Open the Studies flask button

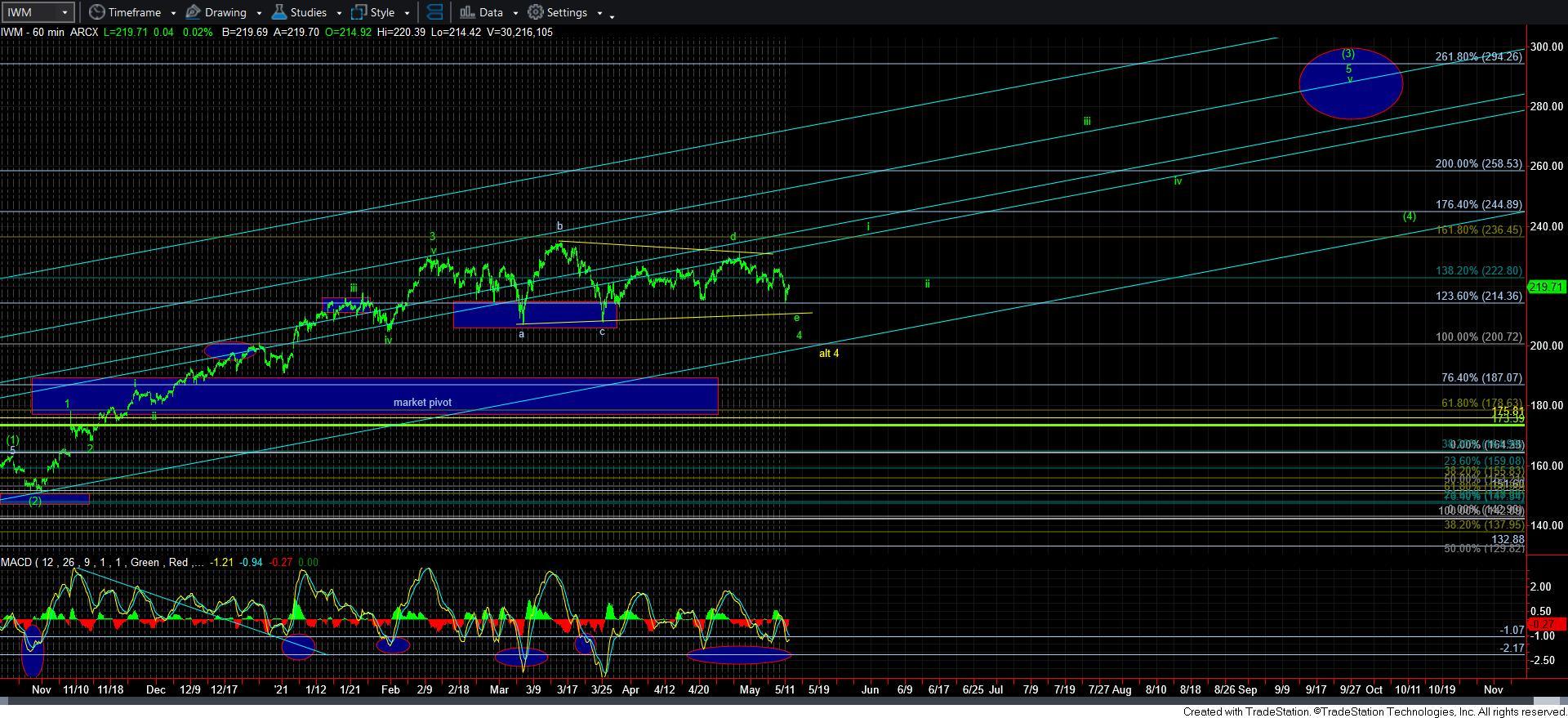(299, 12)
